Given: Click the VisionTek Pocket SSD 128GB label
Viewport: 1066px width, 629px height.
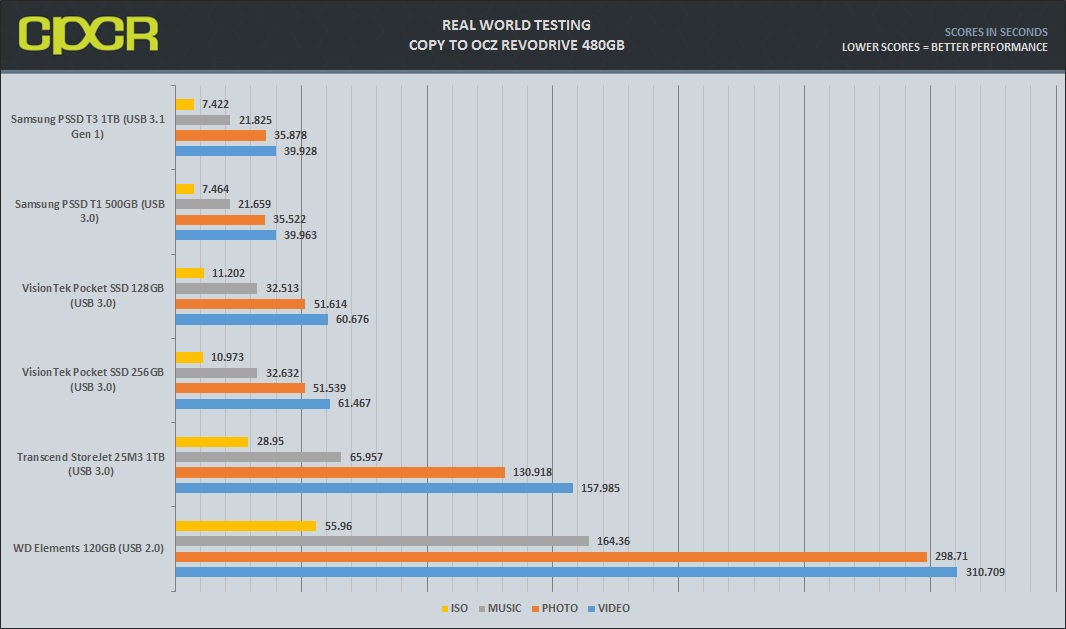Looking at the screenshot, I should click(x=93, y=295).
